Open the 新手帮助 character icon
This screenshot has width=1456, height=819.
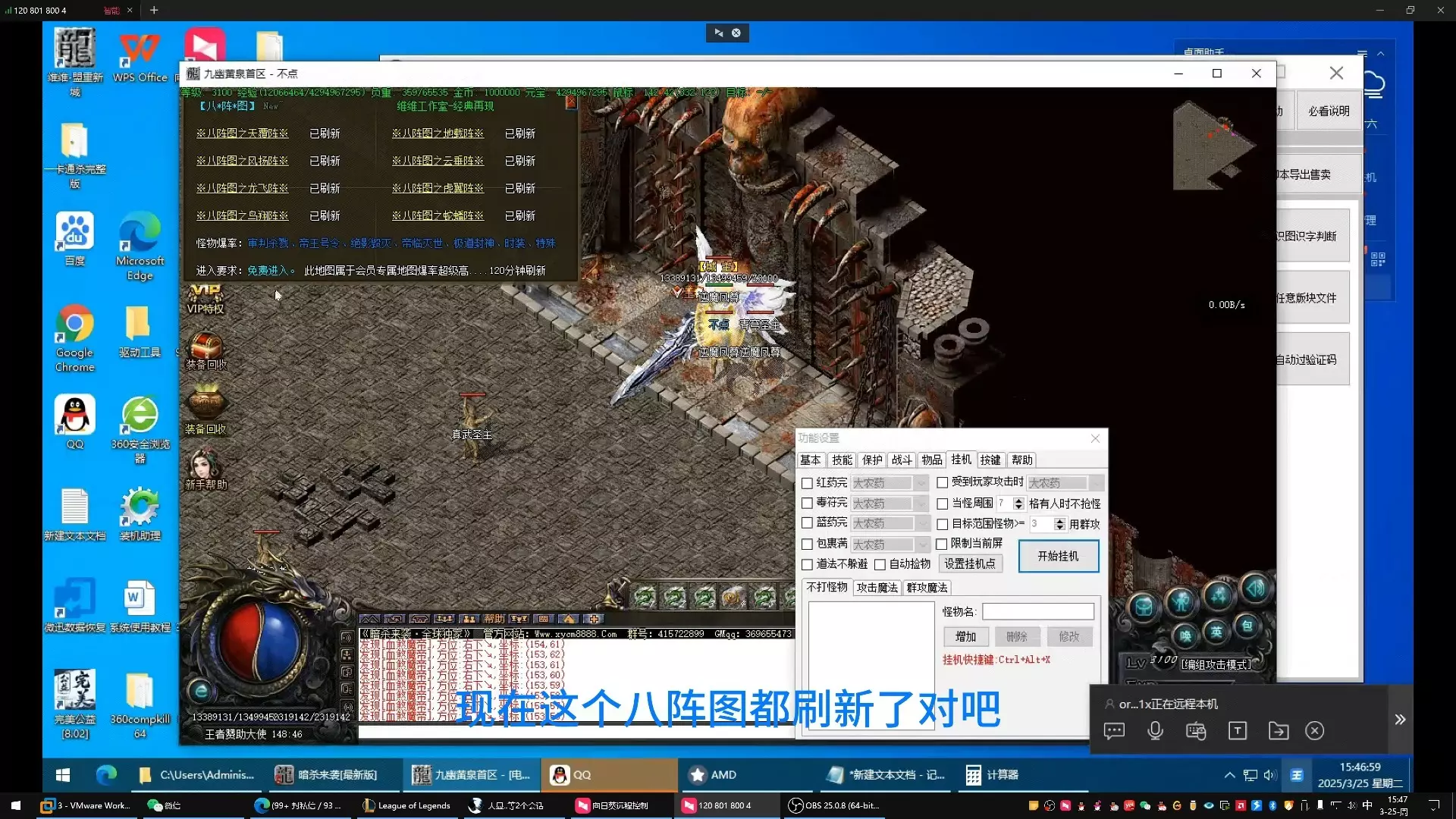coord(206,469)
